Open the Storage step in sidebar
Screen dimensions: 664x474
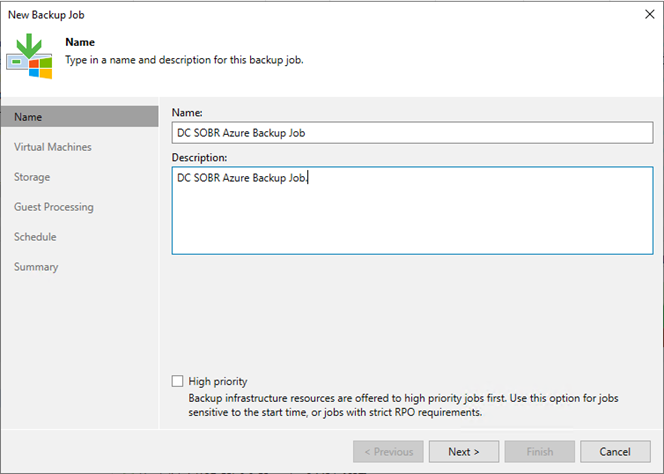(32, 177)
